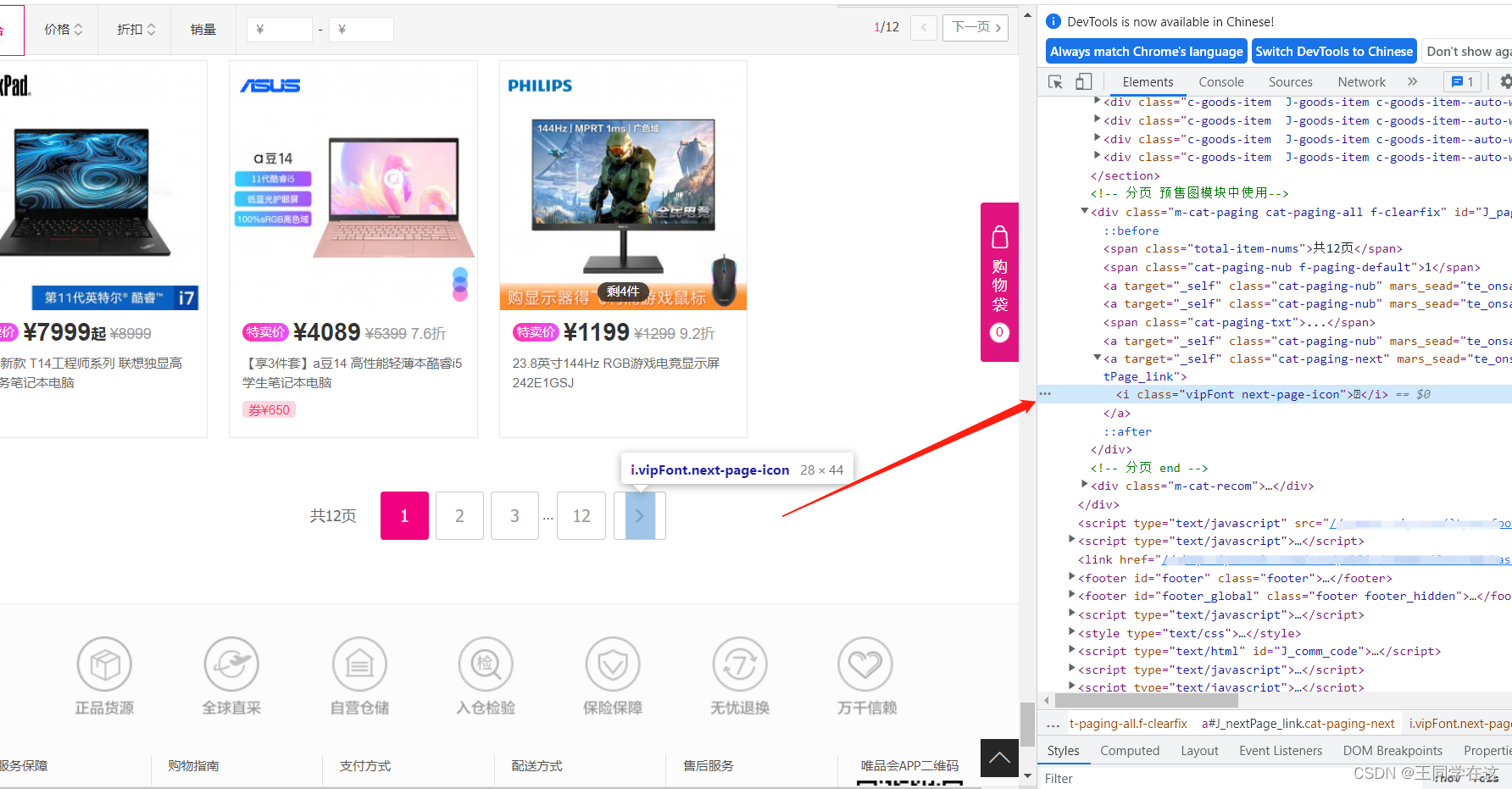Click the DevTools info notification icon
Screen dimensions: 1512x789
click(x=1053, y=21)
